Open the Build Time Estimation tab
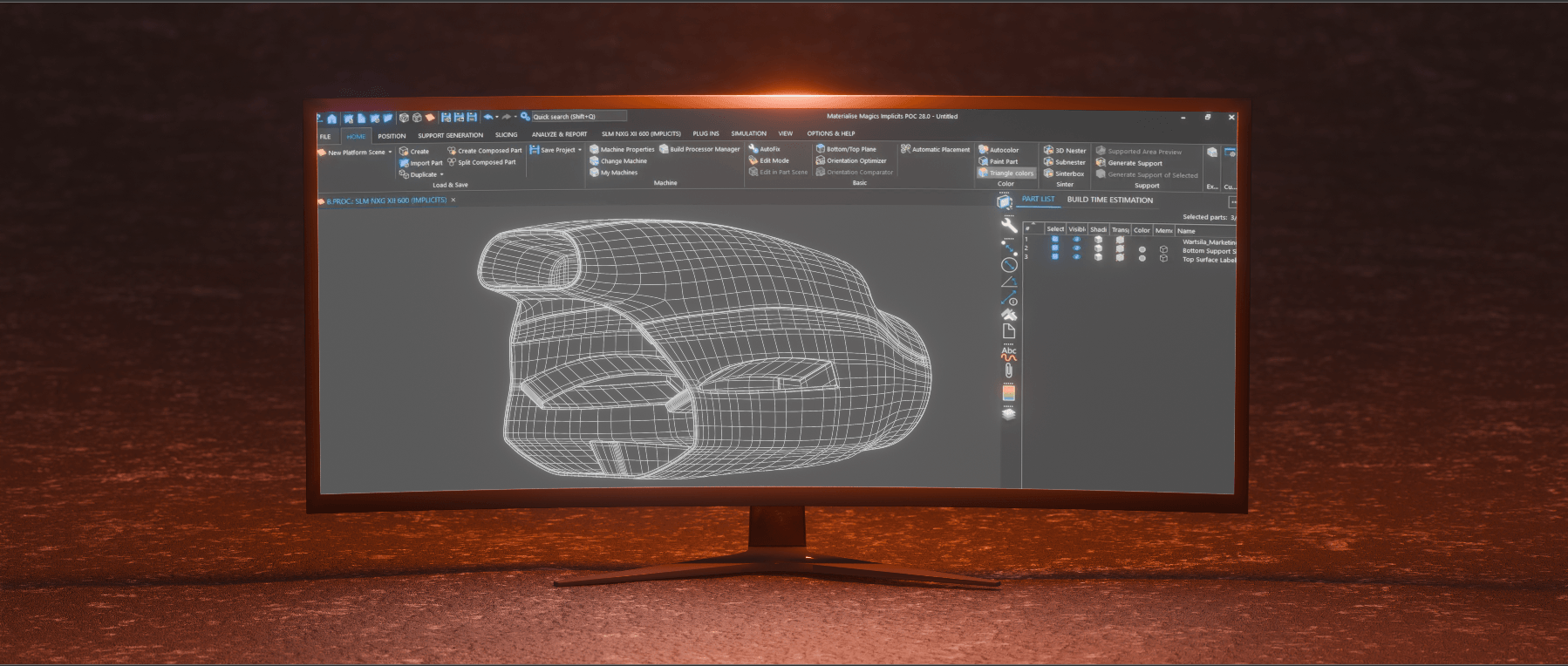 pyautogui.click(x=1109, y=200)
